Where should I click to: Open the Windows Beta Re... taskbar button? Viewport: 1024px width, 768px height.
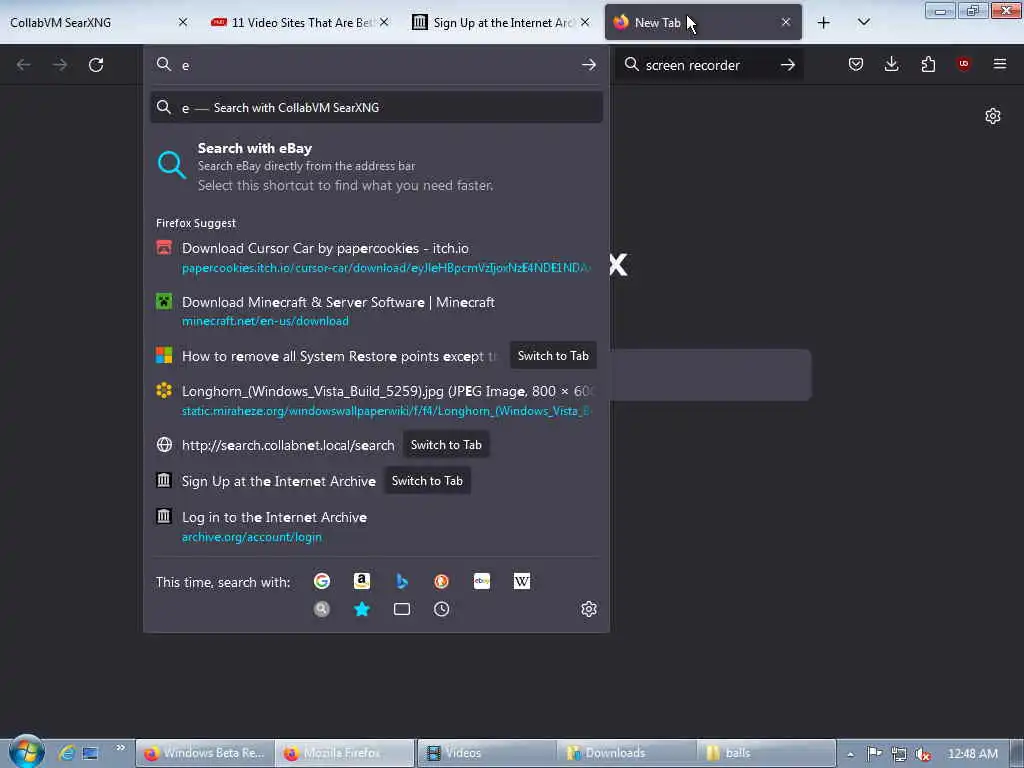(x=205, y=753)
